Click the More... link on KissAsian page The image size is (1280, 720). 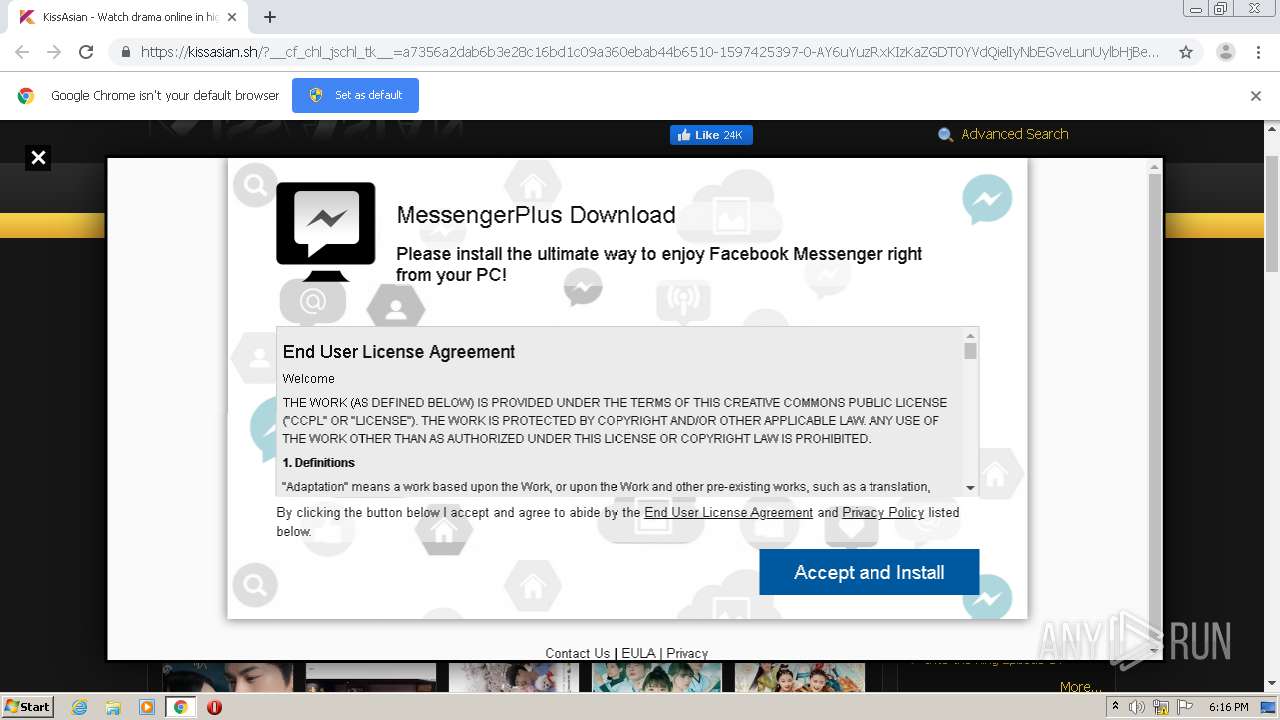[x=1080, y=687]
